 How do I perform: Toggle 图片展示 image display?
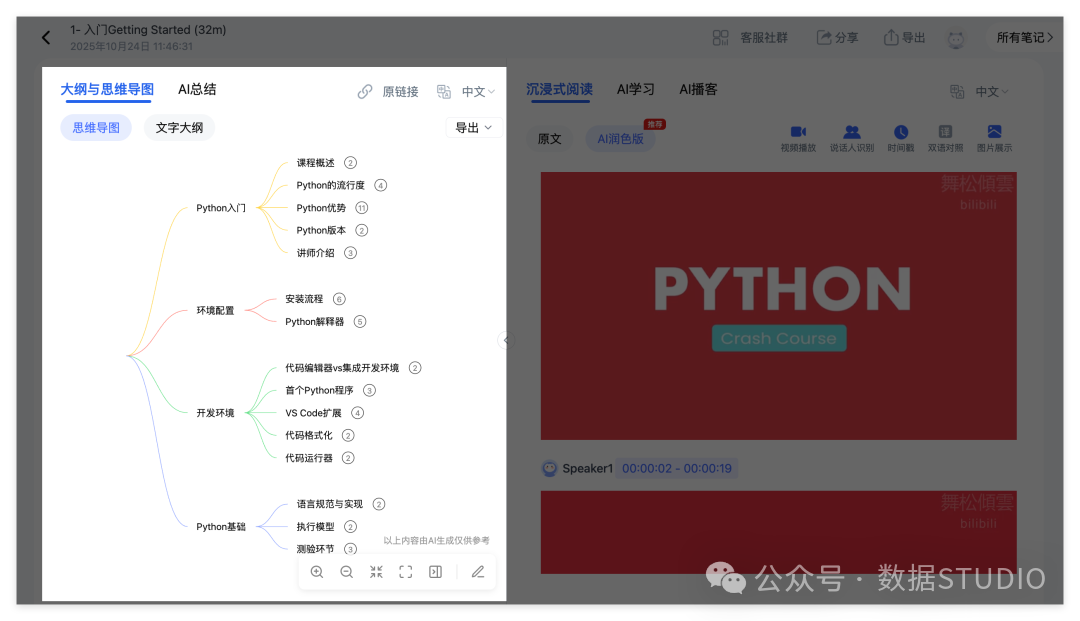(x=995, y=138)
